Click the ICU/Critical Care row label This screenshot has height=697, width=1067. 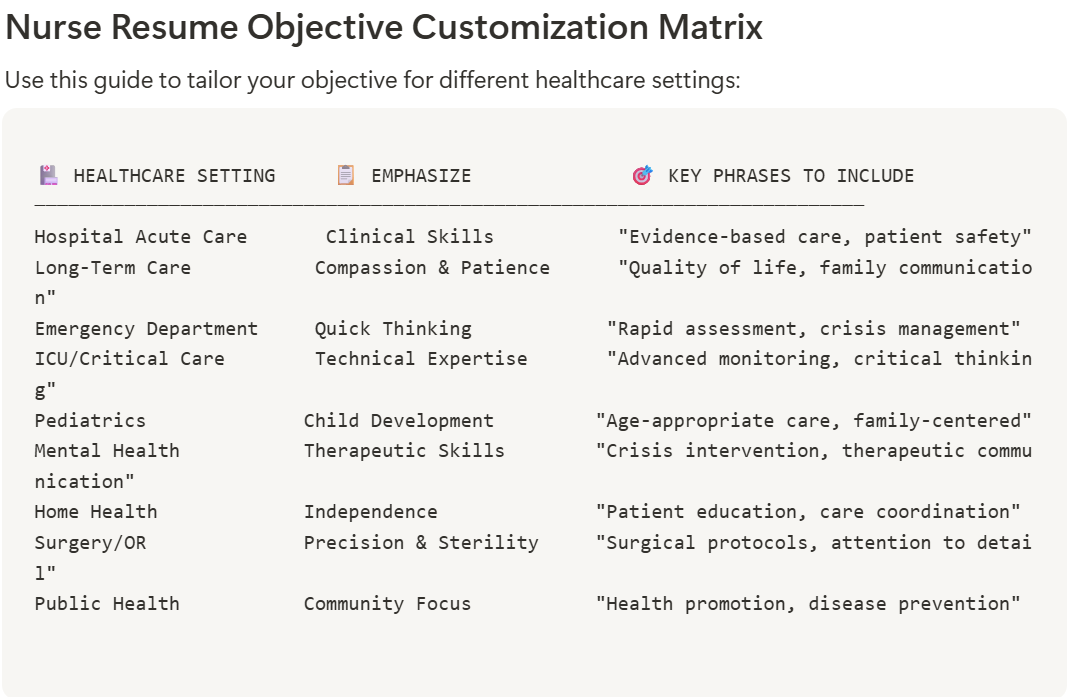pyautogui.click(x=130, y=359)
